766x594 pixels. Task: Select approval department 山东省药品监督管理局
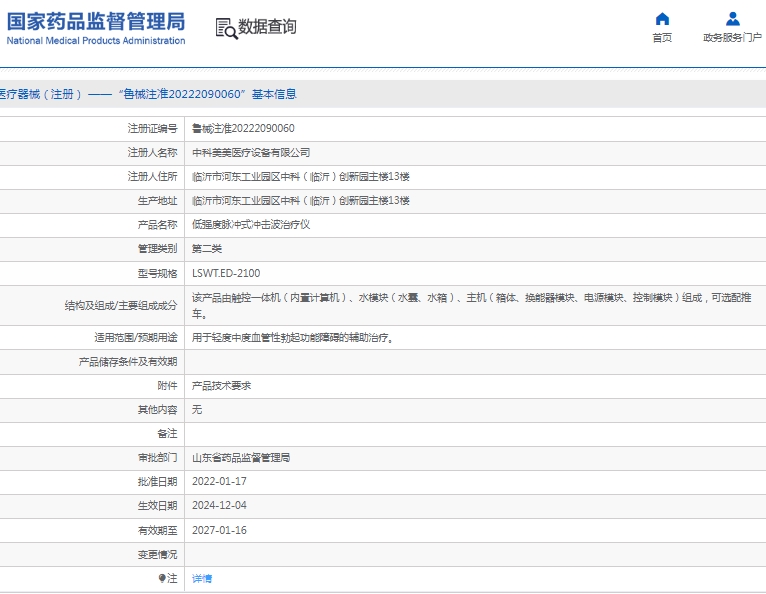tap(241, 458)
